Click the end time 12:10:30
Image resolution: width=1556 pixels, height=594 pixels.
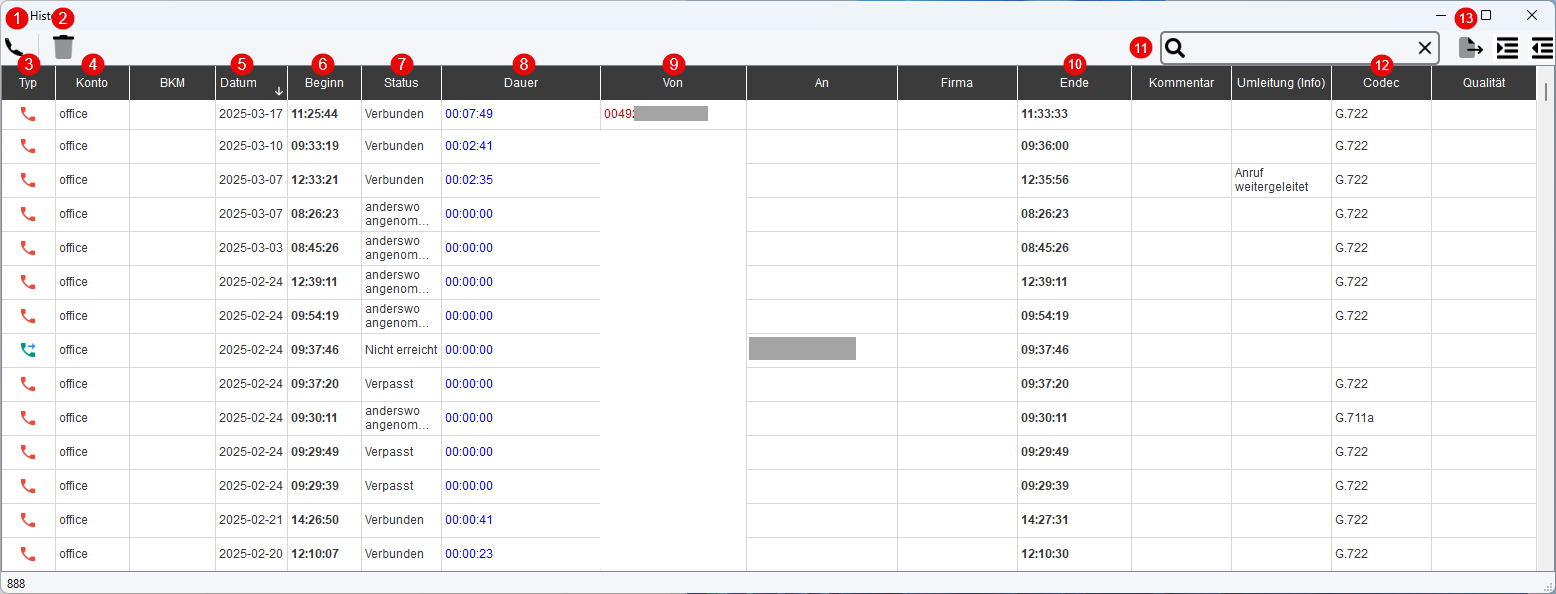[1044, 554]
